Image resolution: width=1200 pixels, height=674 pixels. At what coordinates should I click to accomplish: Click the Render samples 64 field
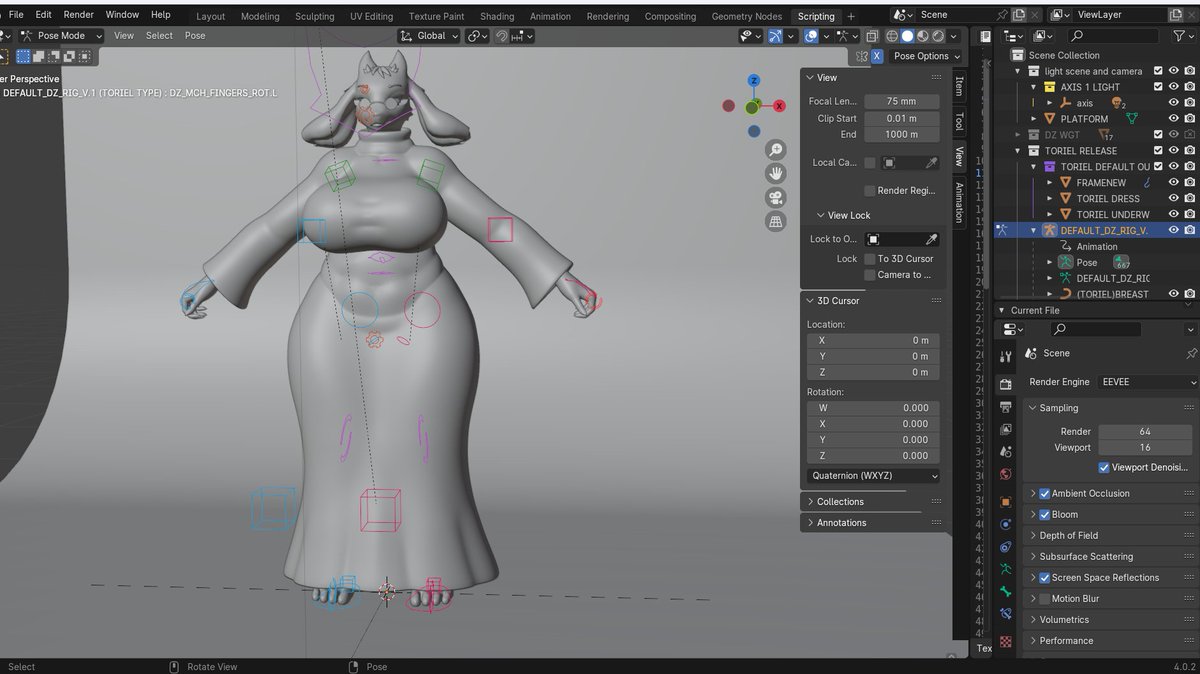[x=1147, y=431]
